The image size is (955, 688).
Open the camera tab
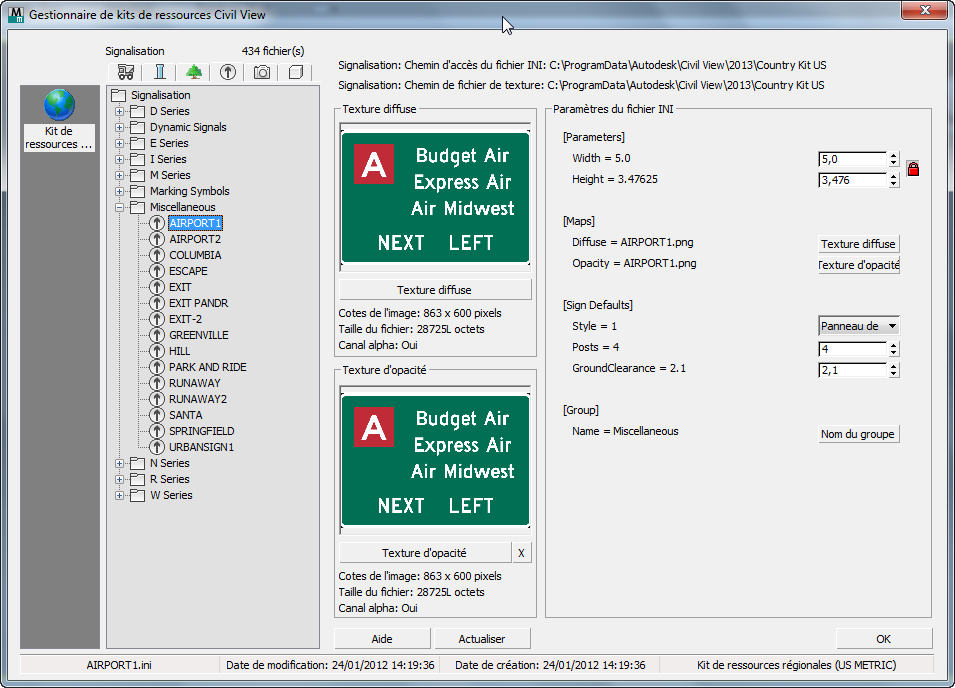pos(262,72)
